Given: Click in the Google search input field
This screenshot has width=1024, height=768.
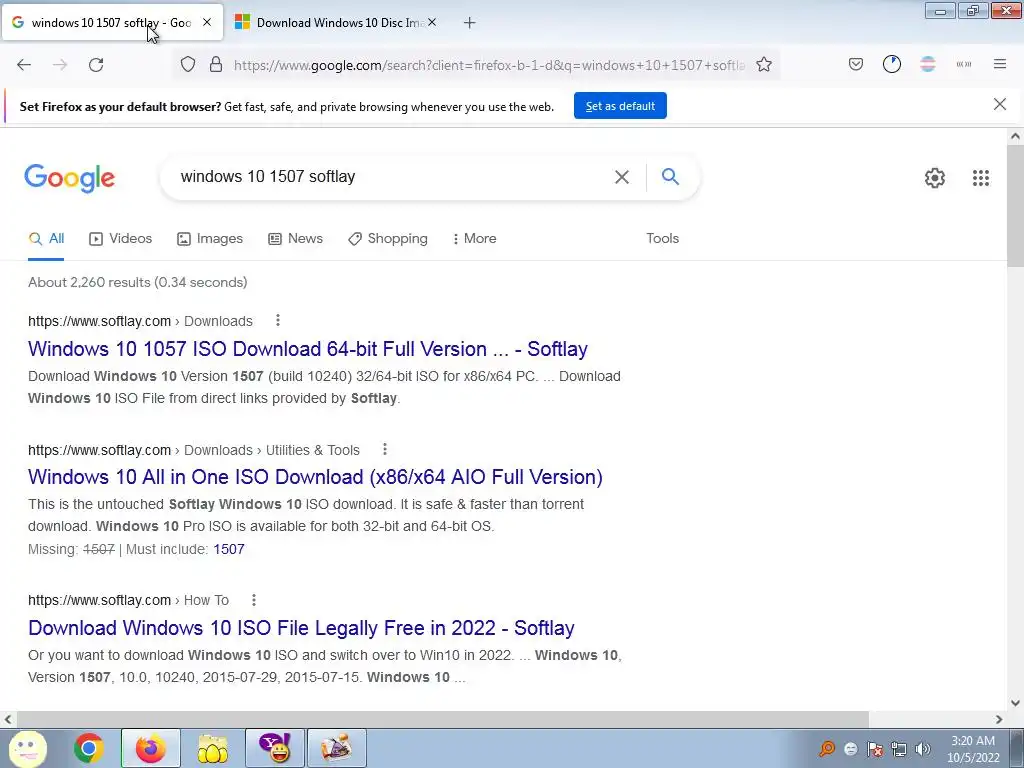Looking at the screenshot, I should click(x=392, y=176).
